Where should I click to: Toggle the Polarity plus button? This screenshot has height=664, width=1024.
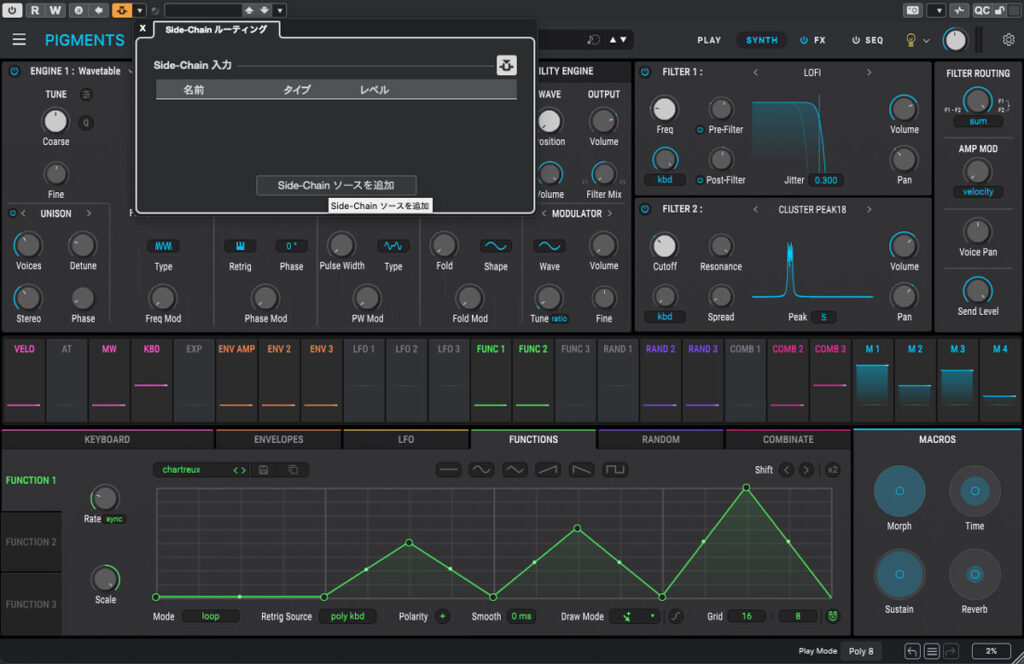pos(442,616)
